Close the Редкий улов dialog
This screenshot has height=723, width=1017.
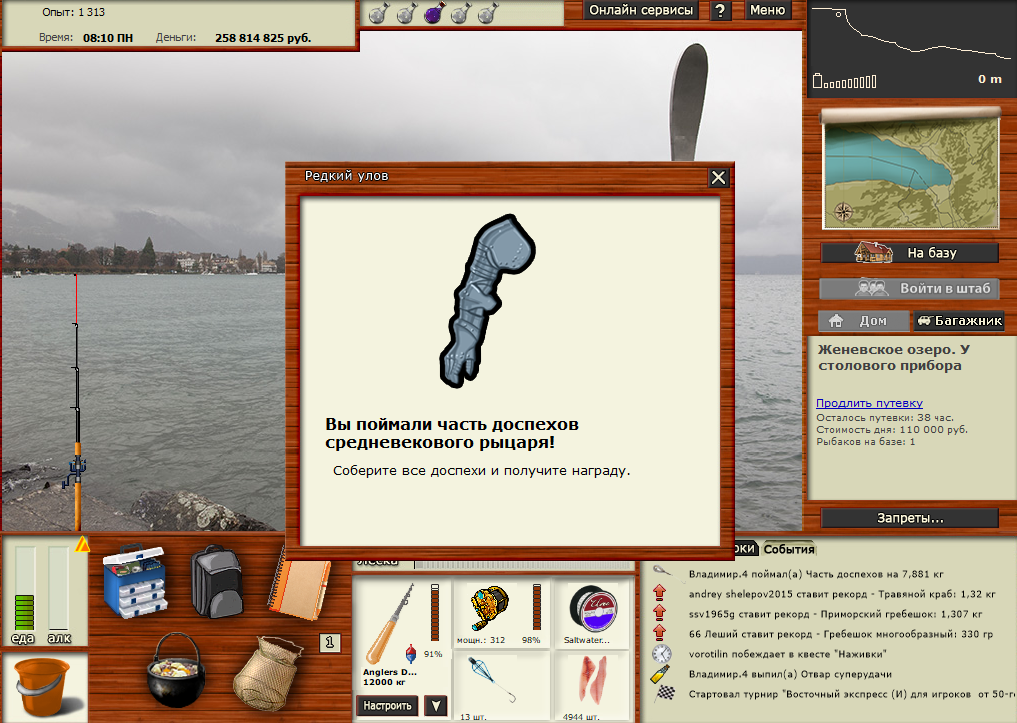(718, 178)
